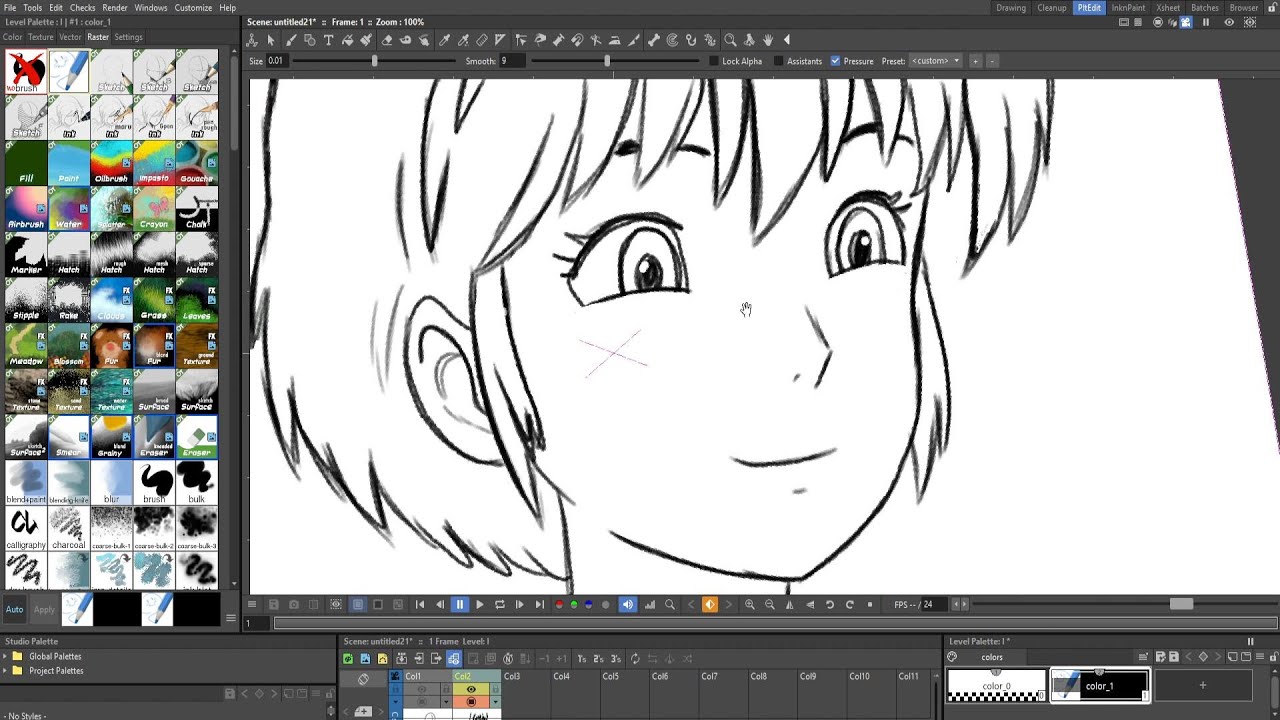Click the Auto apply button

[x=14, y=609]
